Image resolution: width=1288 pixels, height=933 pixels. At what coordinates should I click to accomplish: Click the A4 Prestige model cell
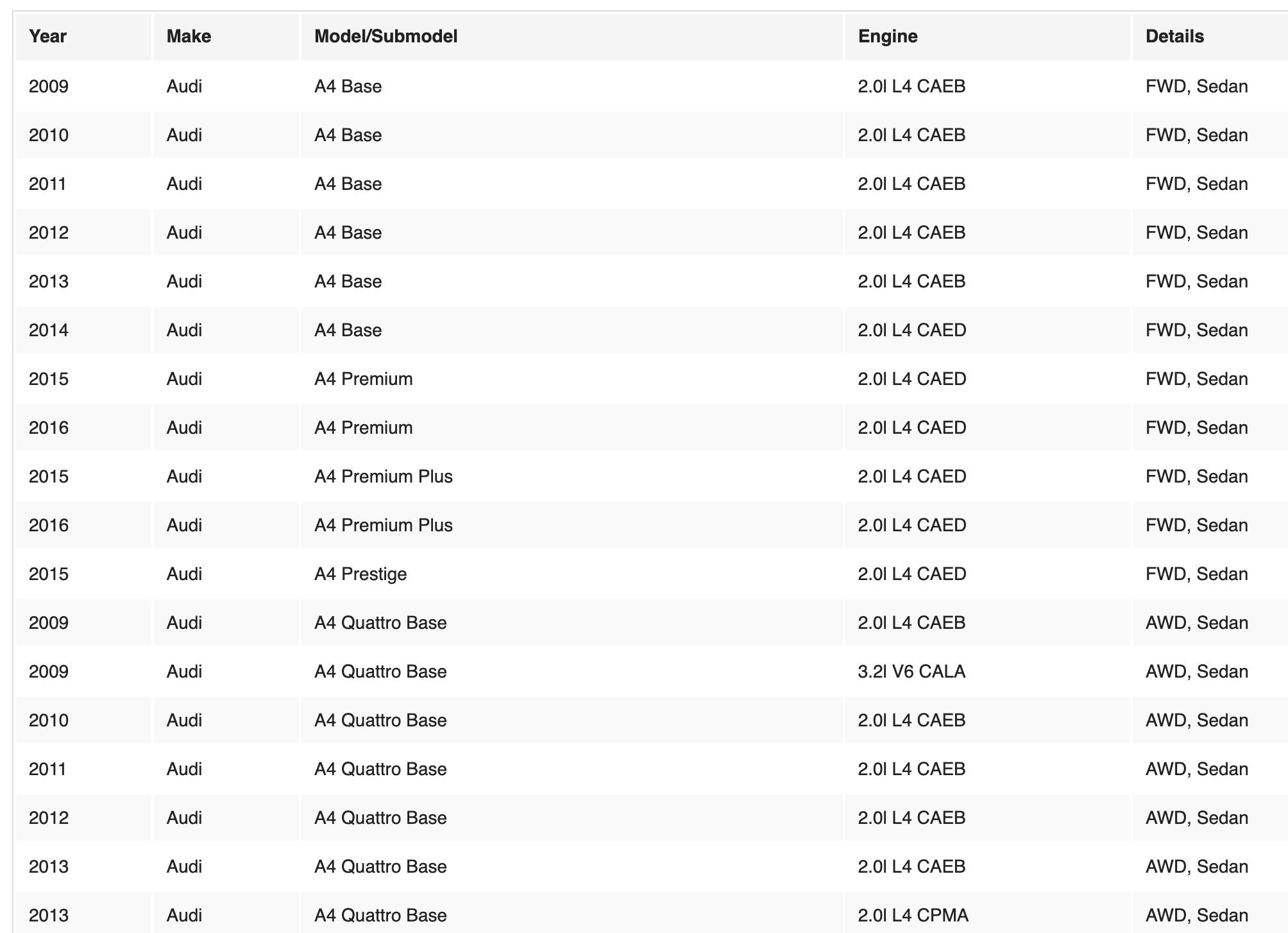pyautogui.click(x=360, y=574)
